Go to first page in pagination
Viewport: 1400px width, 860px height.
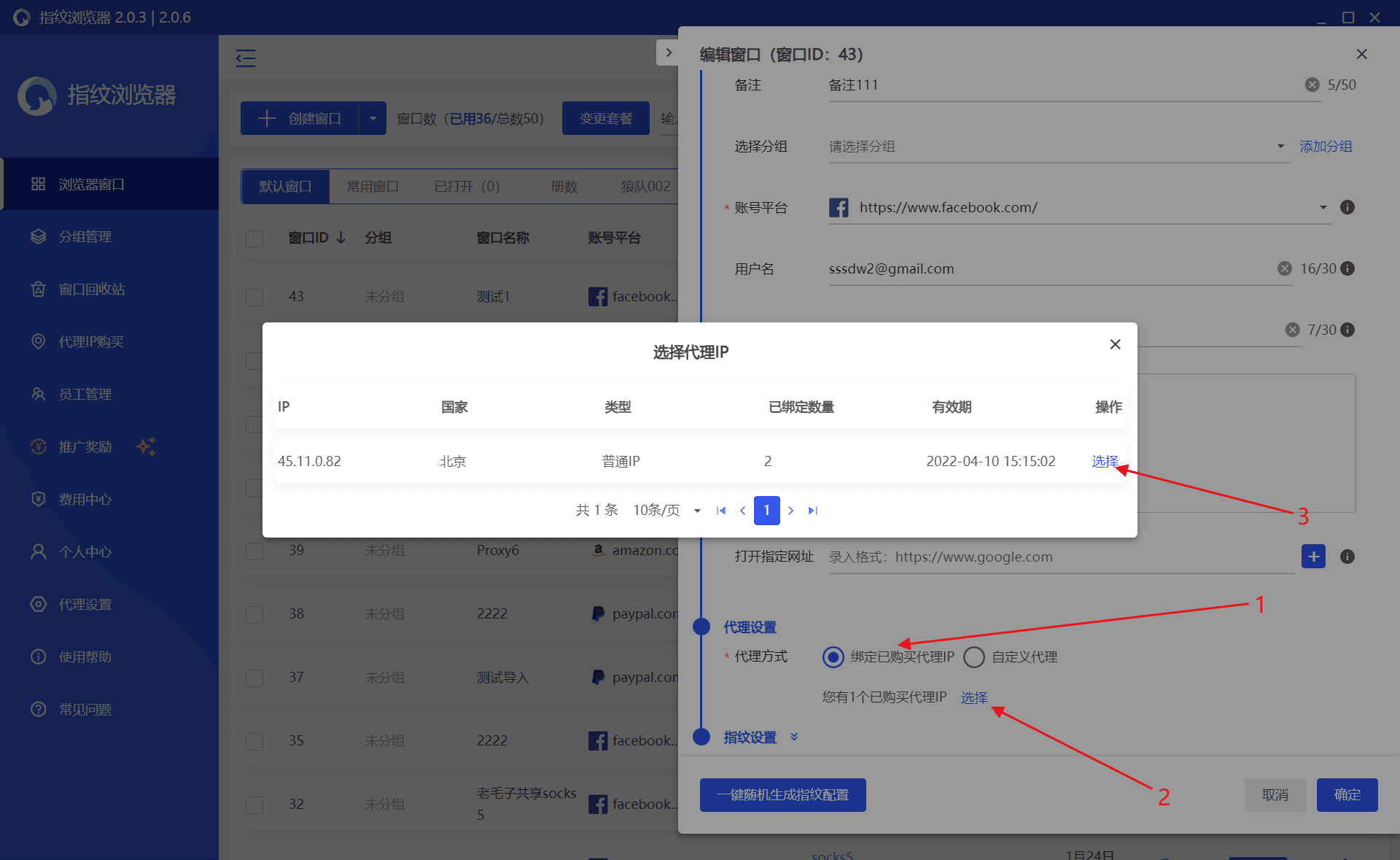(721, 511)
